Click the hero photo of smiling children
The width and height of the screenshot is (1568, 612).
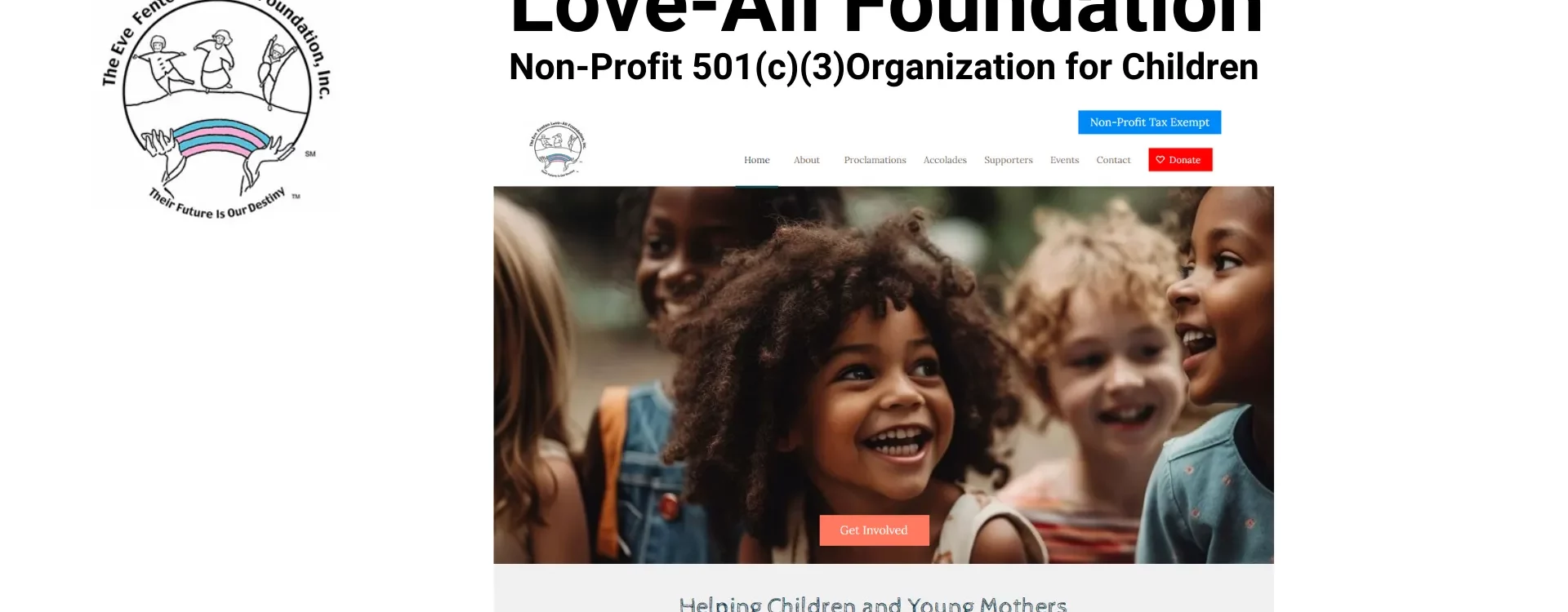[884, 375]
